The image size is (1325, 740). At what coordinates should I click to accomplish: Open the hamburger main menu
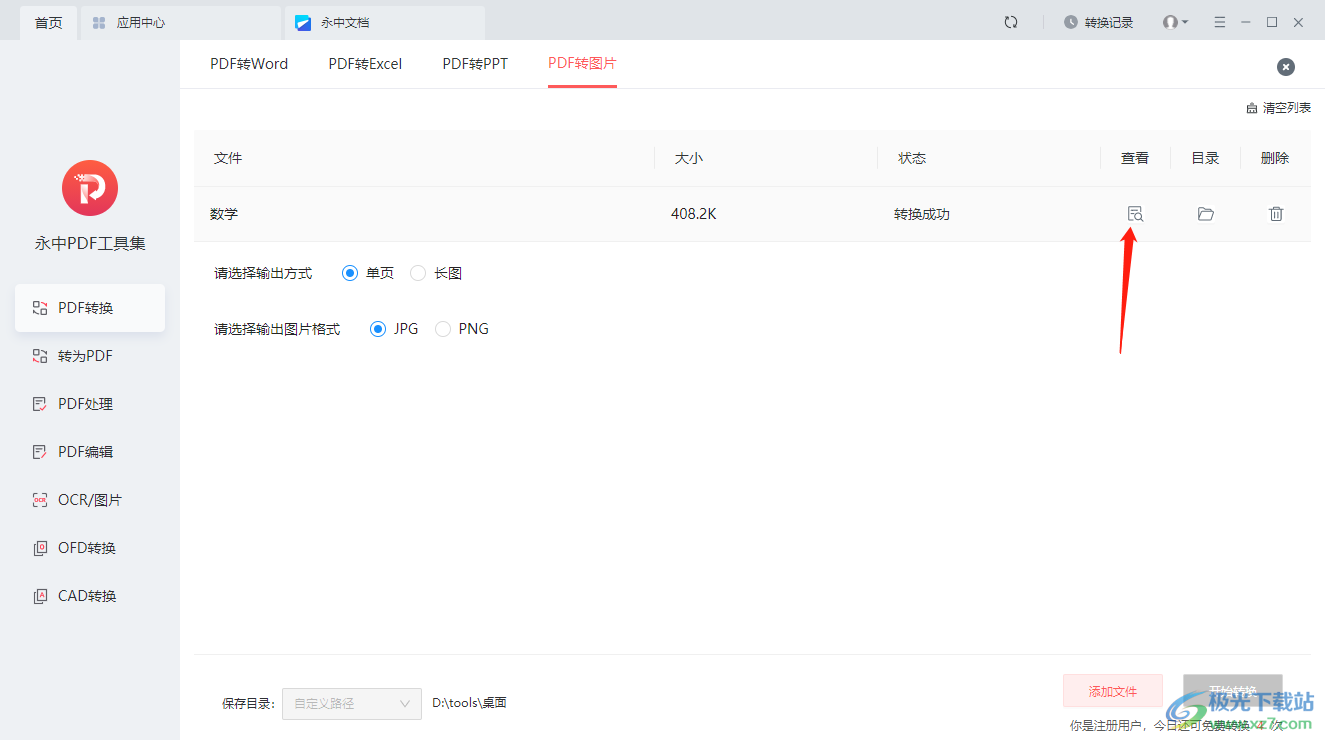tap(1219, 22)
